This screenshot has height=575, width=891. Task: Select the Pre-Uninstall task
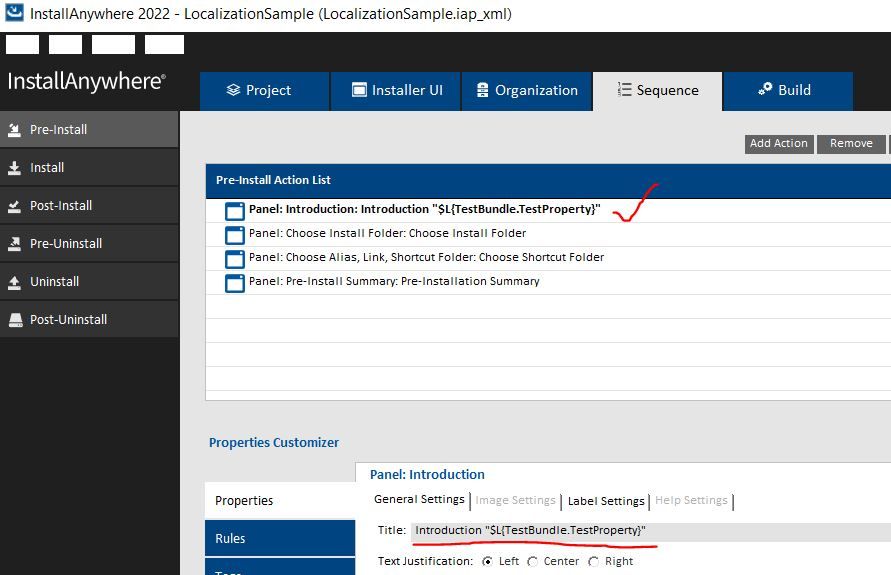(x=89, y=244)
